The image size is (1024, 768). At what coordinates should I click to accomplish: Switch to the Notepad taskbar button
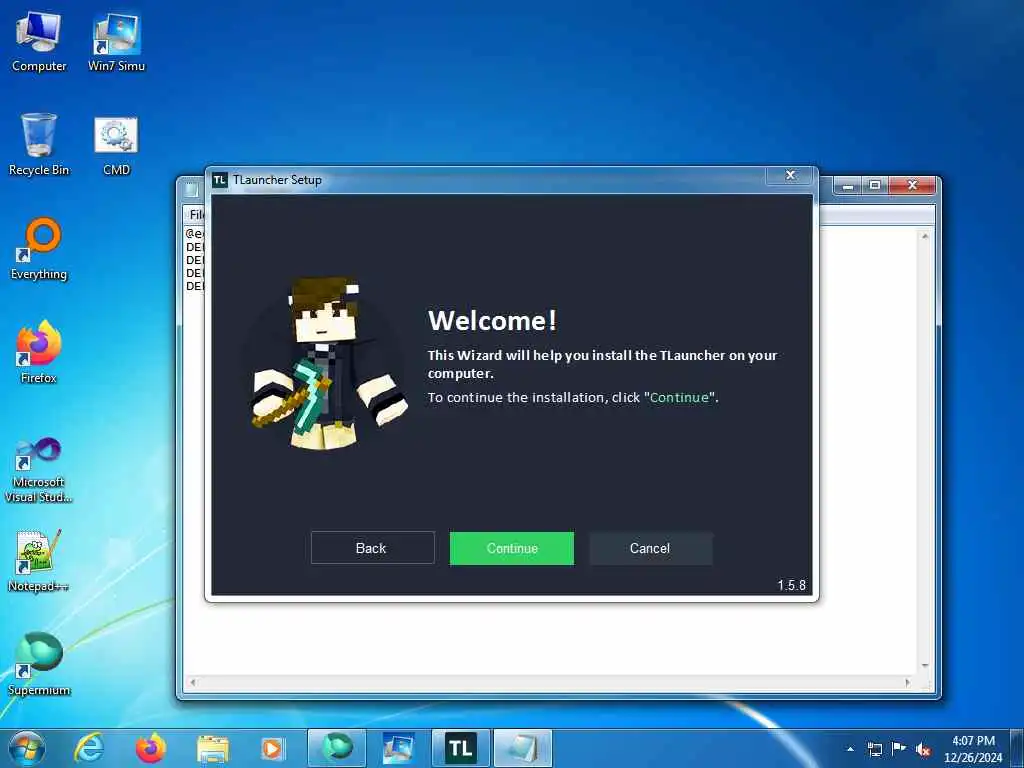click(522, 748)
